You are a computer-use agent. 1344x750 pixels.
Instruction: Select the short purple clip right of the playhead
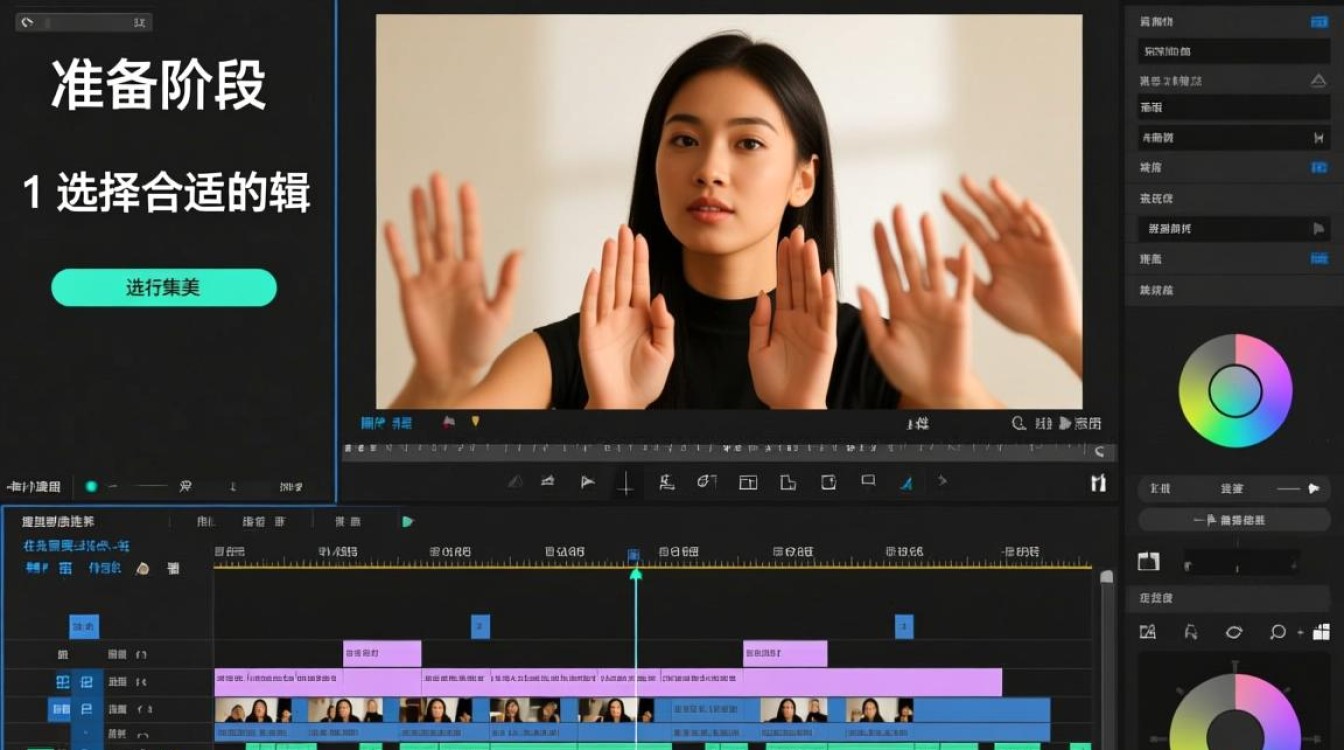(785, 654)
